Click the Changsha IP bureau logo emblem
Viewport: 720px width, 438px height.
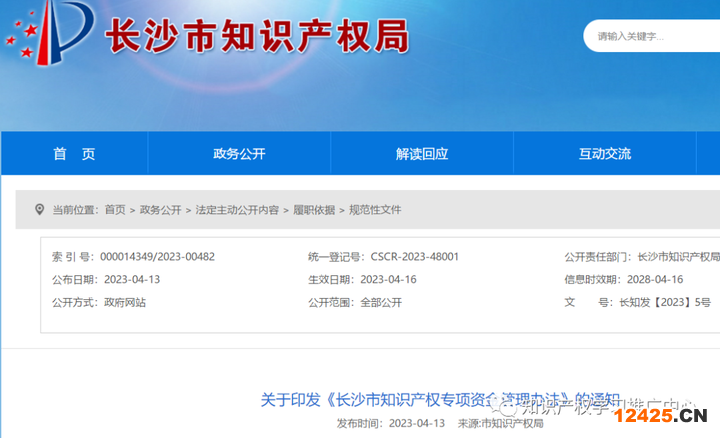click(x=48, y=36)
